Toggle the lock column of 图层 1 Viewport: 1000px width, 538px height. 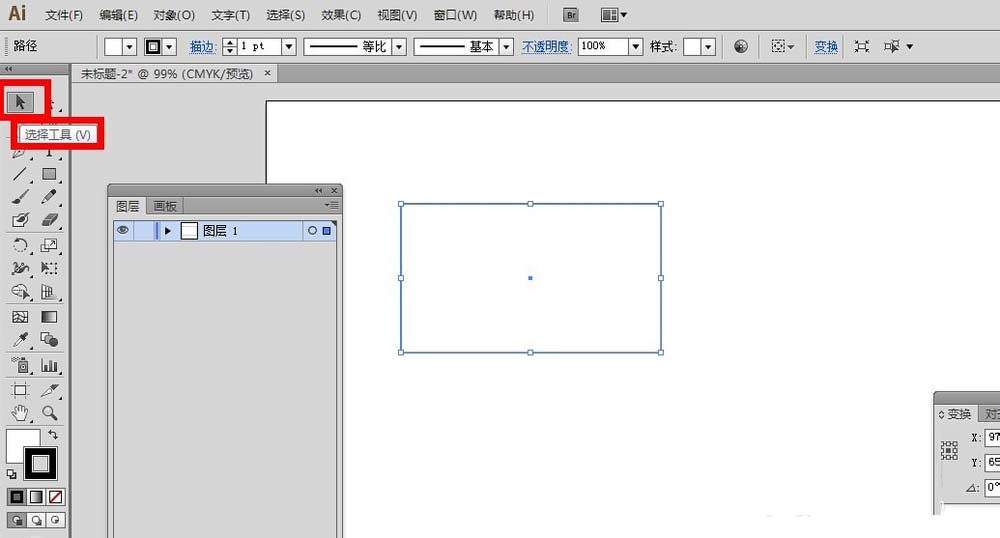144,230
